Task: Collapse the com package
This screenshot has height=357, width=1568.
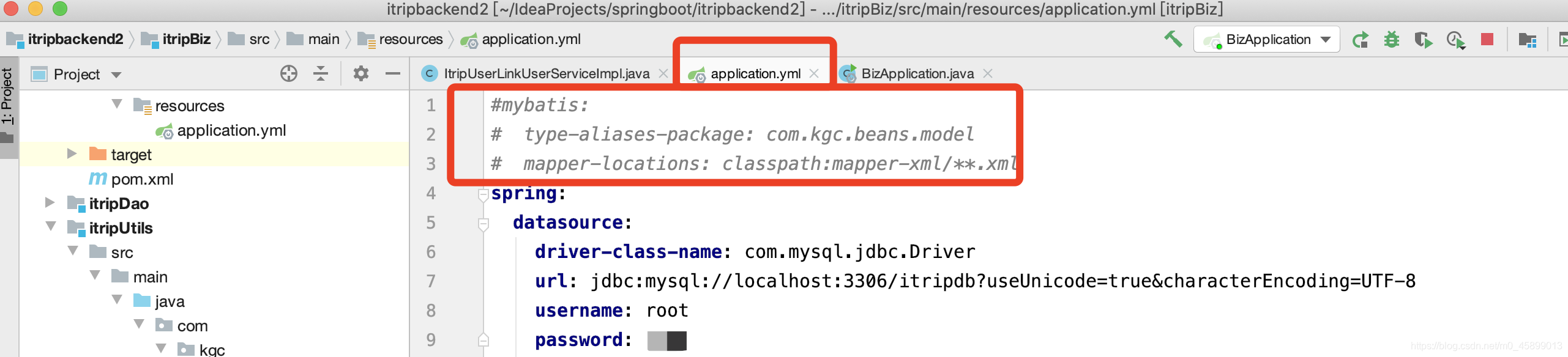Action: pos(139,325)
